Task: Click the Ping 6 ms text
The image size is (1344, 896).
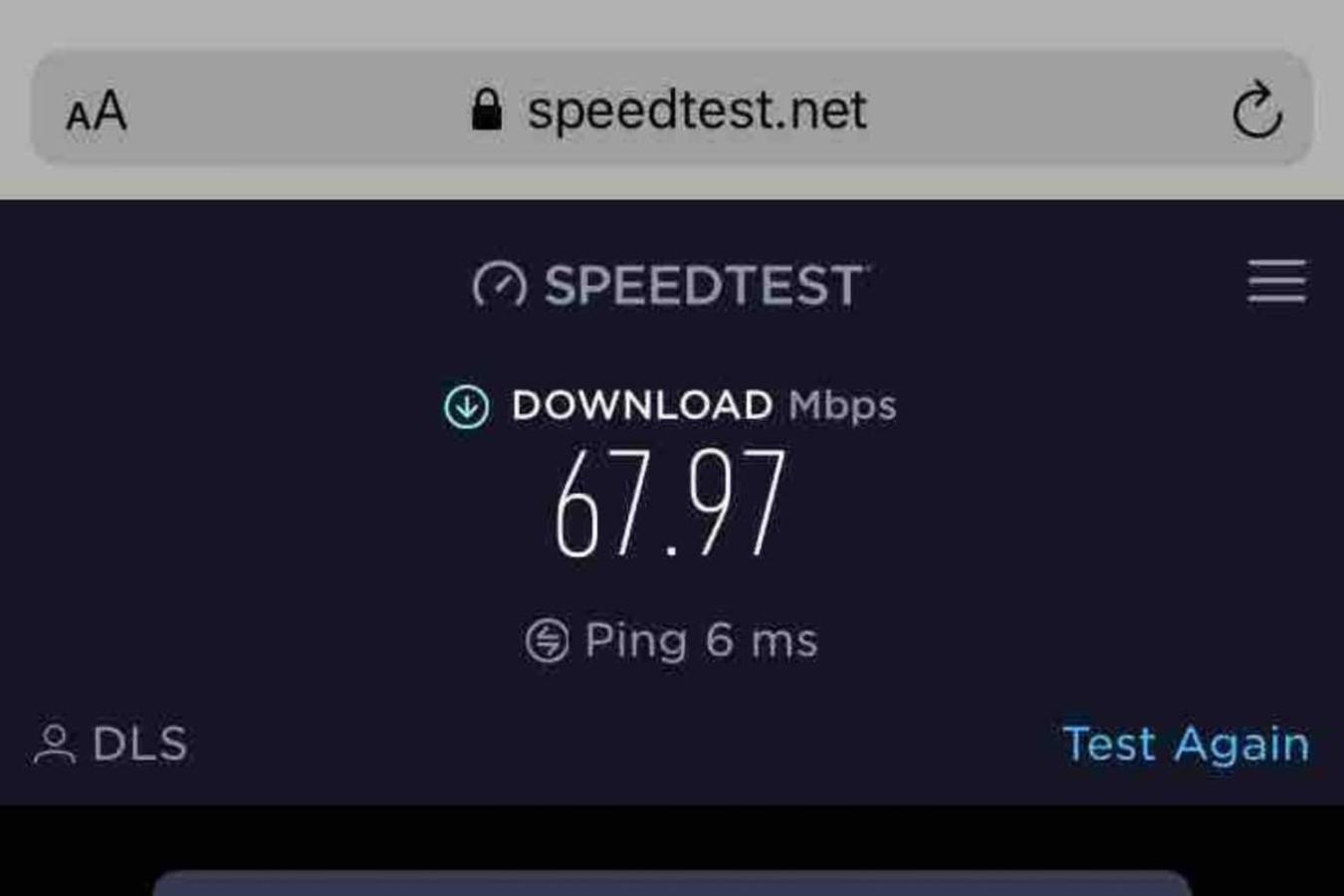Action: (702, 640)
